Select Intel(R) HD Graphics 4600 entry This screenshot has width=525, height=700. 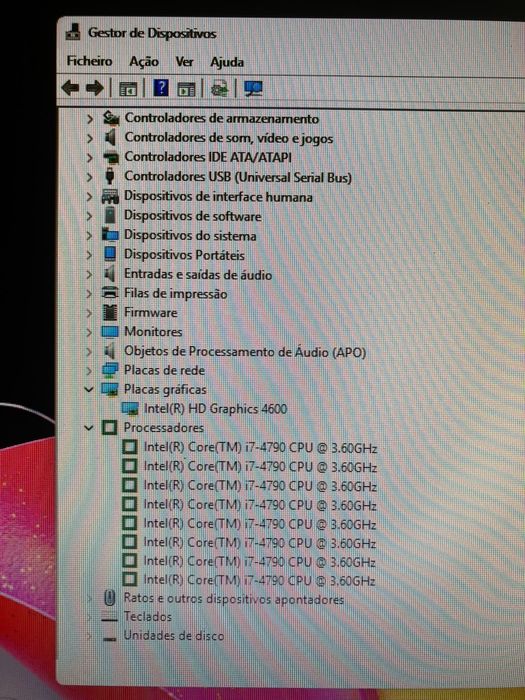tap(215, 408)
